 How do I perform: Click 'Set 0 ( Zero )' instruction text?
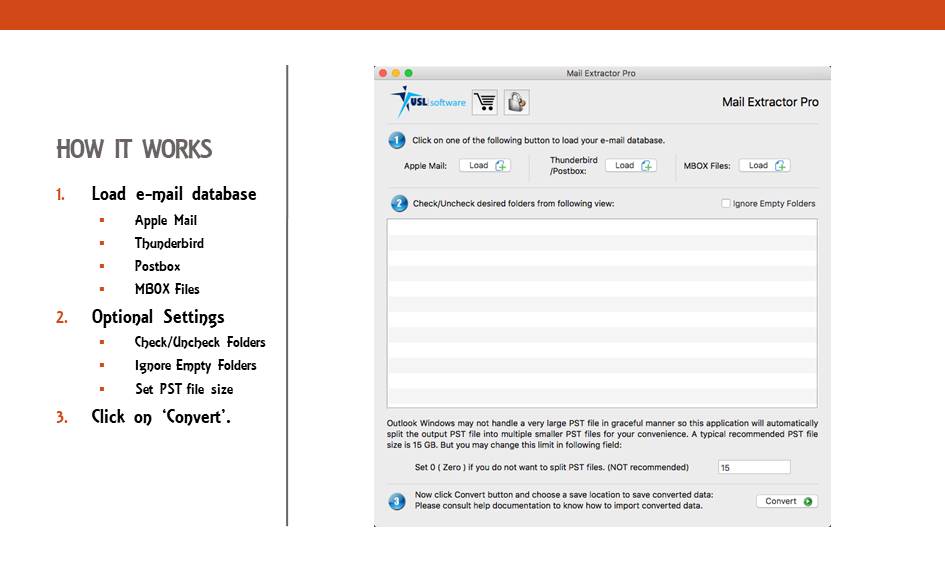point(551,467)
